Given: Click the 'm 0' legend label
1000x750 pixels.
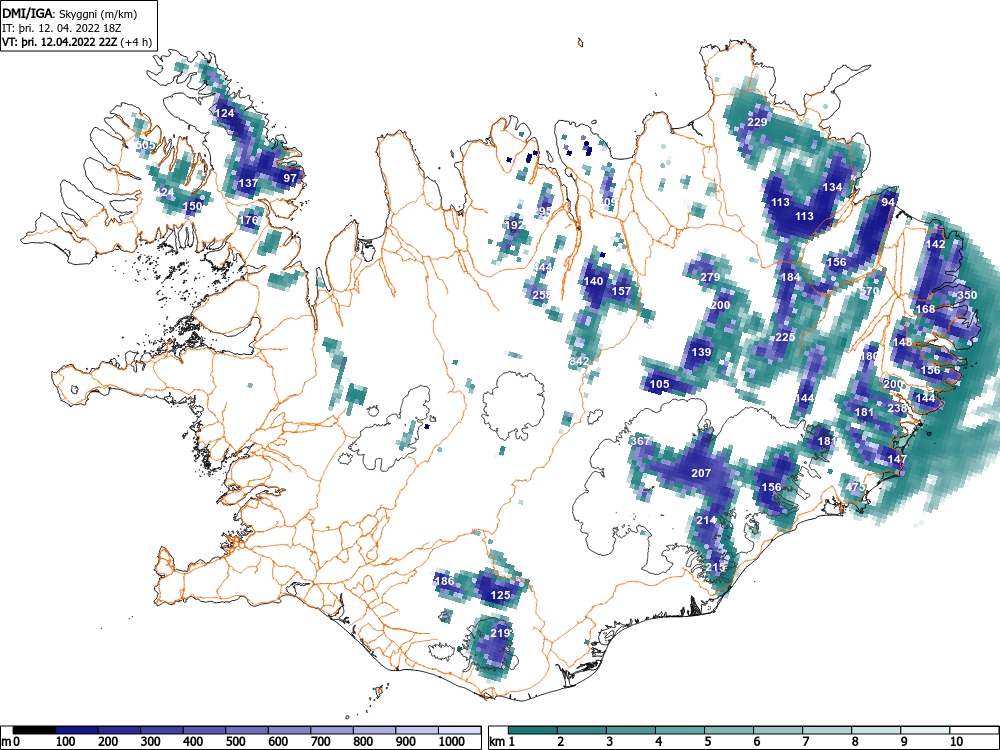Looking at the screenshot, I should 11,742.
